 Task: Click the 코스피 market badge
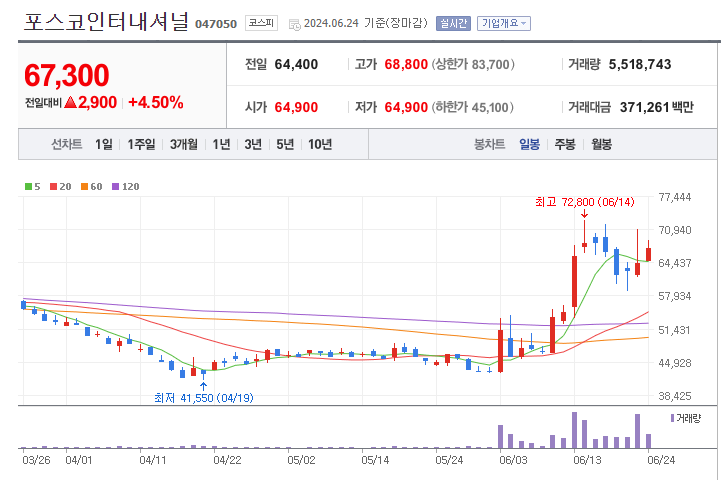coord(261,23)
